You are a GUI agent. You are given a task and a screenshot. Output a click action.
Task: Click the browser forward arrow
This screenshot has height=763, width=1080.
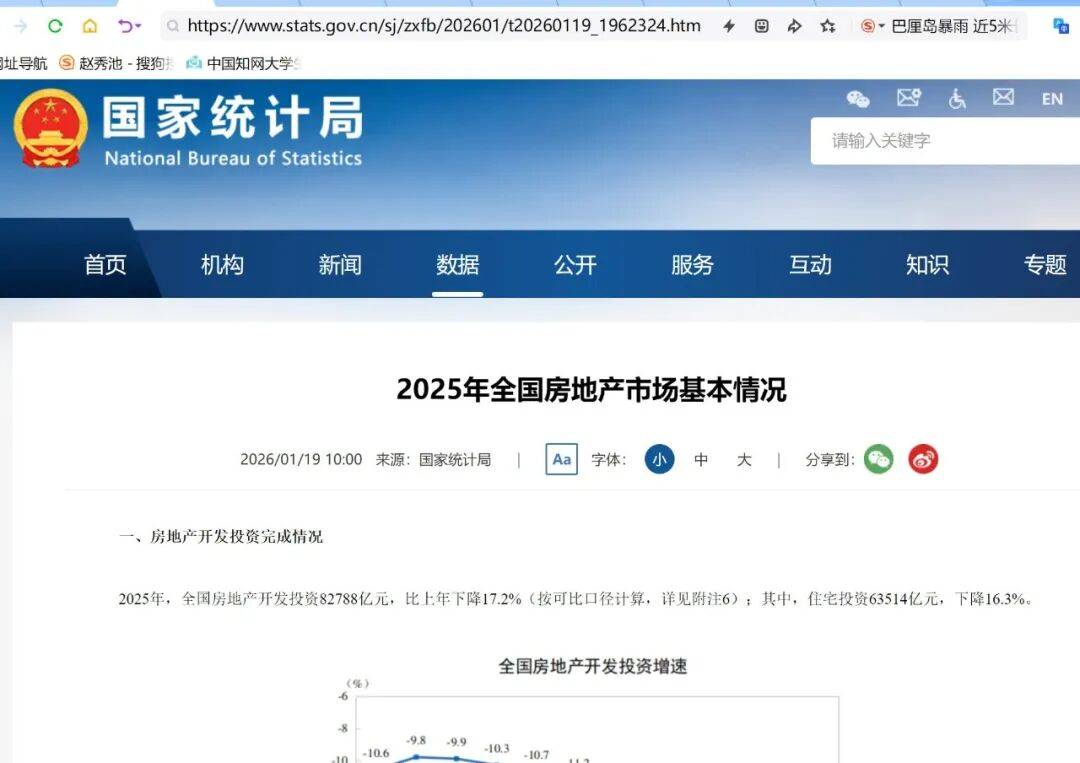pos(21,26)
